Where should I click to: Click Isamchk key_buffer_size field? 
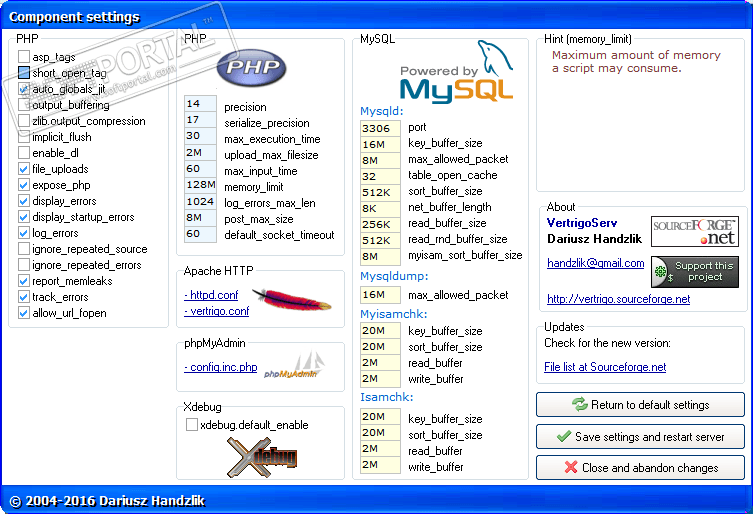tap(380, 416)
